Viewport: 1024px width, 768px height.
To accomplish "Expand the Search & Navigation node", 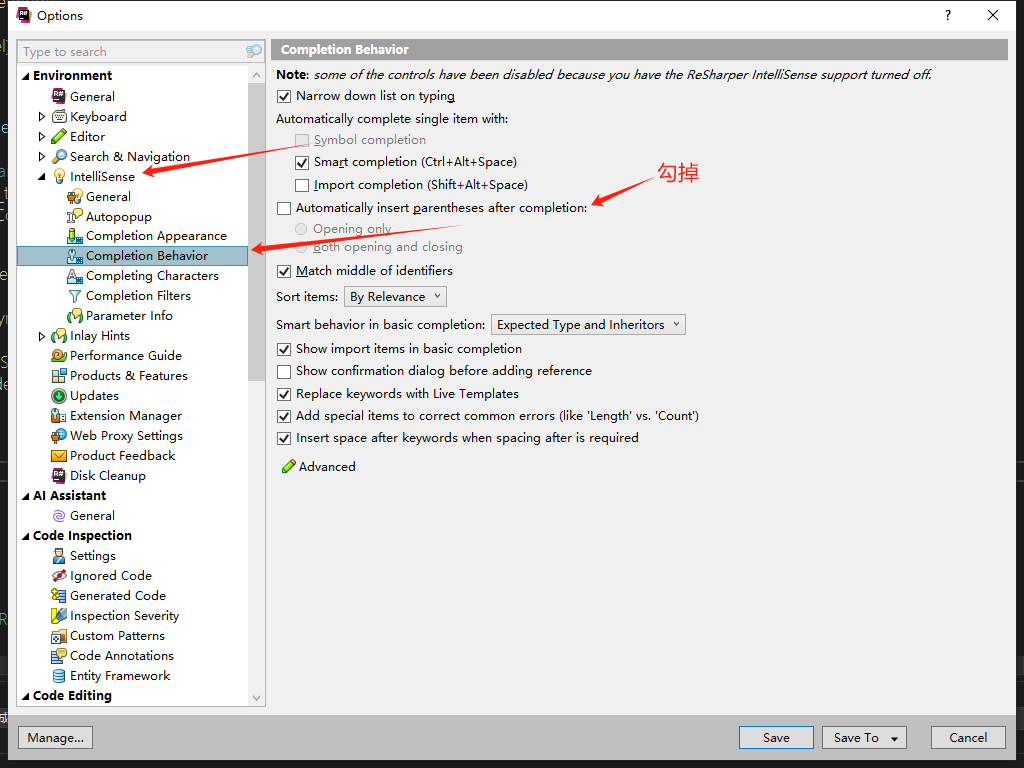I will point(42,157).
